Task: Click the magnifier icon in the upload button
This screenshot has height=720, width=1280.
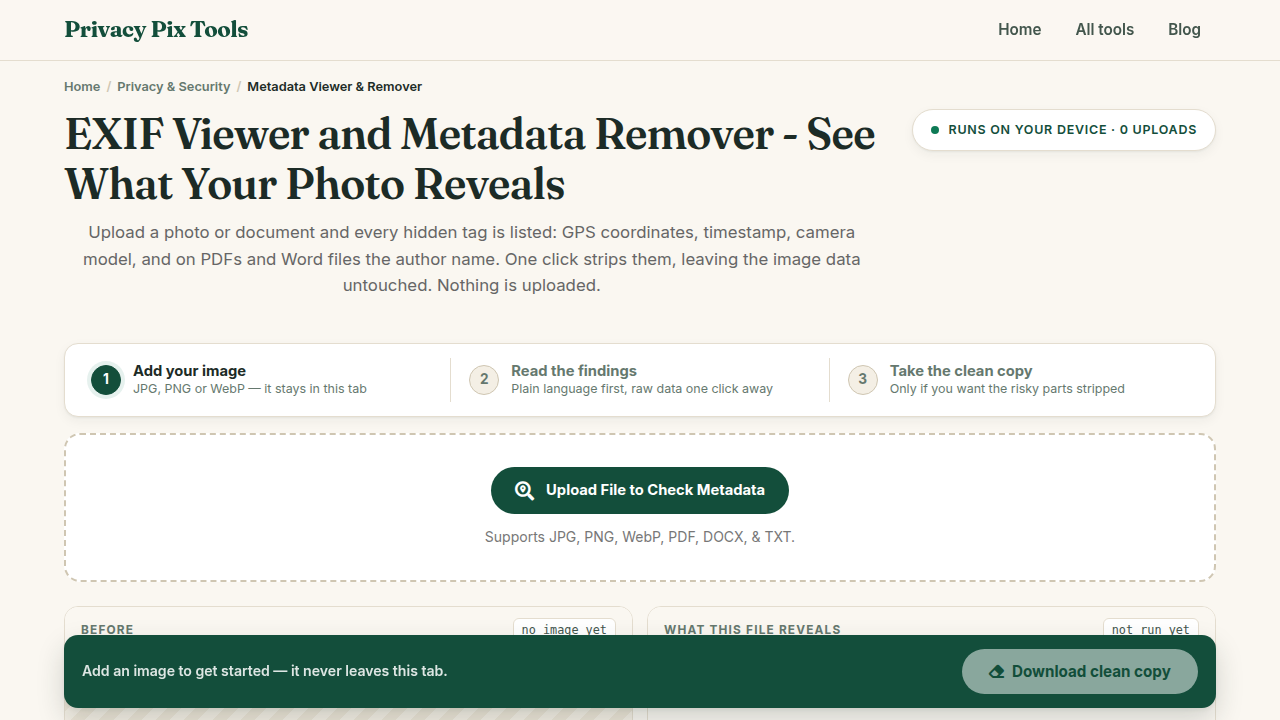Action: 524,490
